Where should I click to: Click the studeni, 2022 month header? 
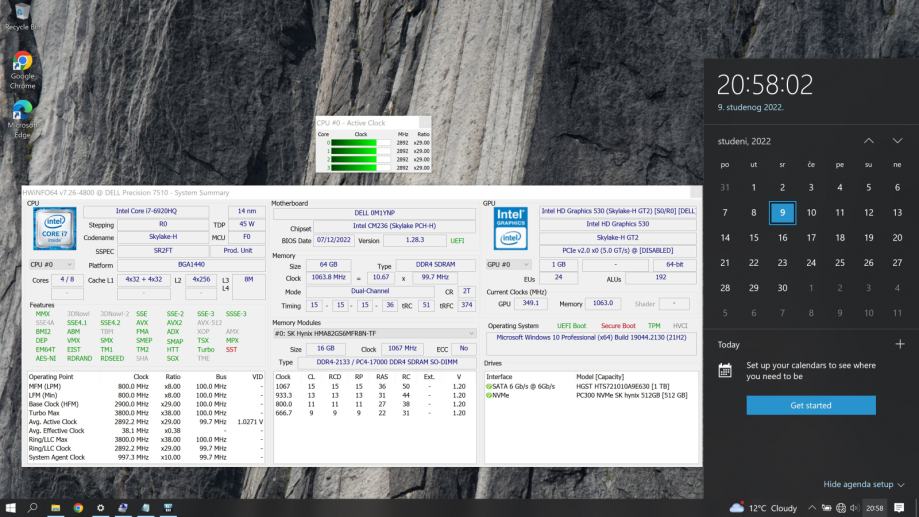point(746,141)
